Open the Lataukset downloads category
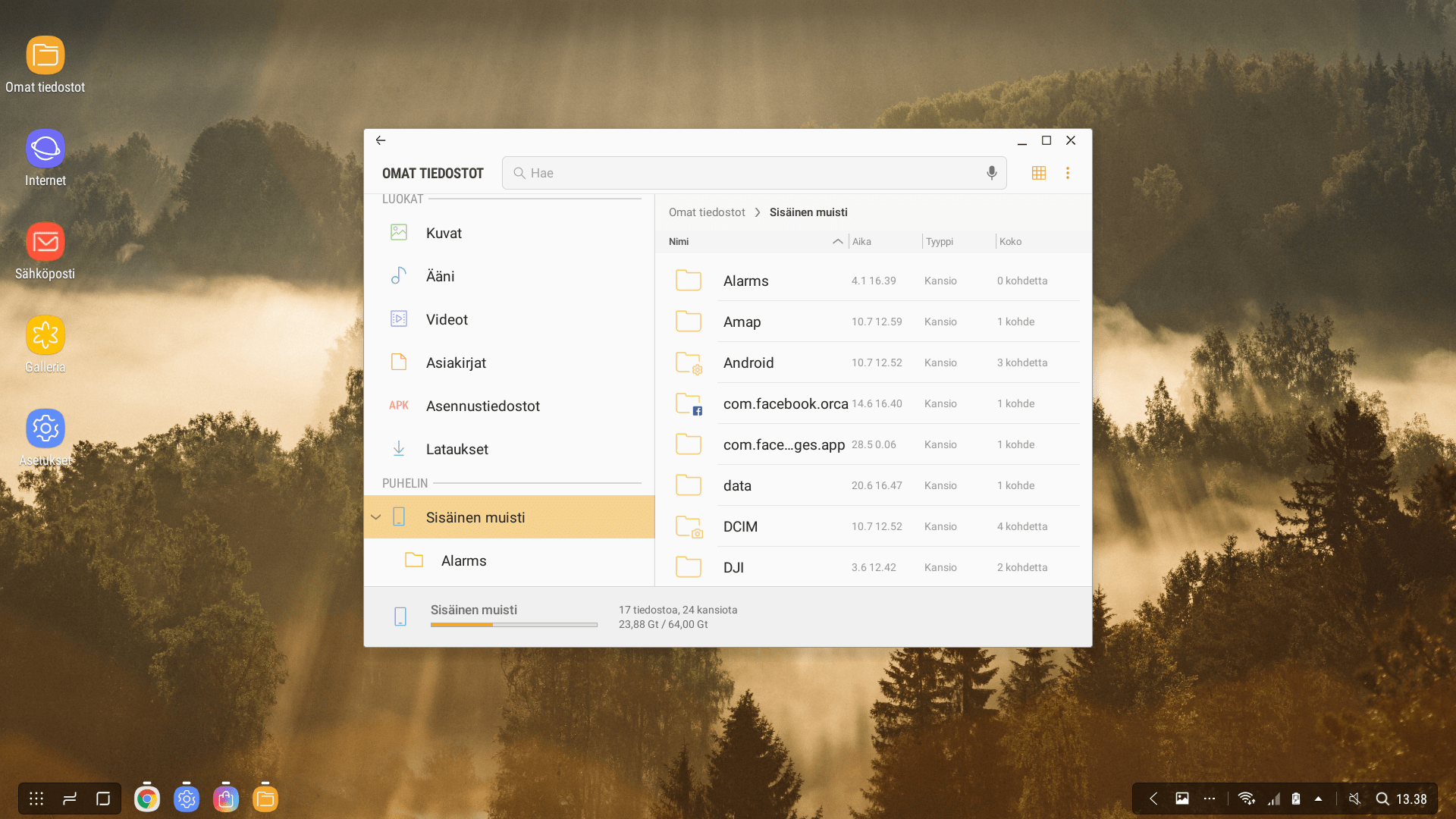 457,449
